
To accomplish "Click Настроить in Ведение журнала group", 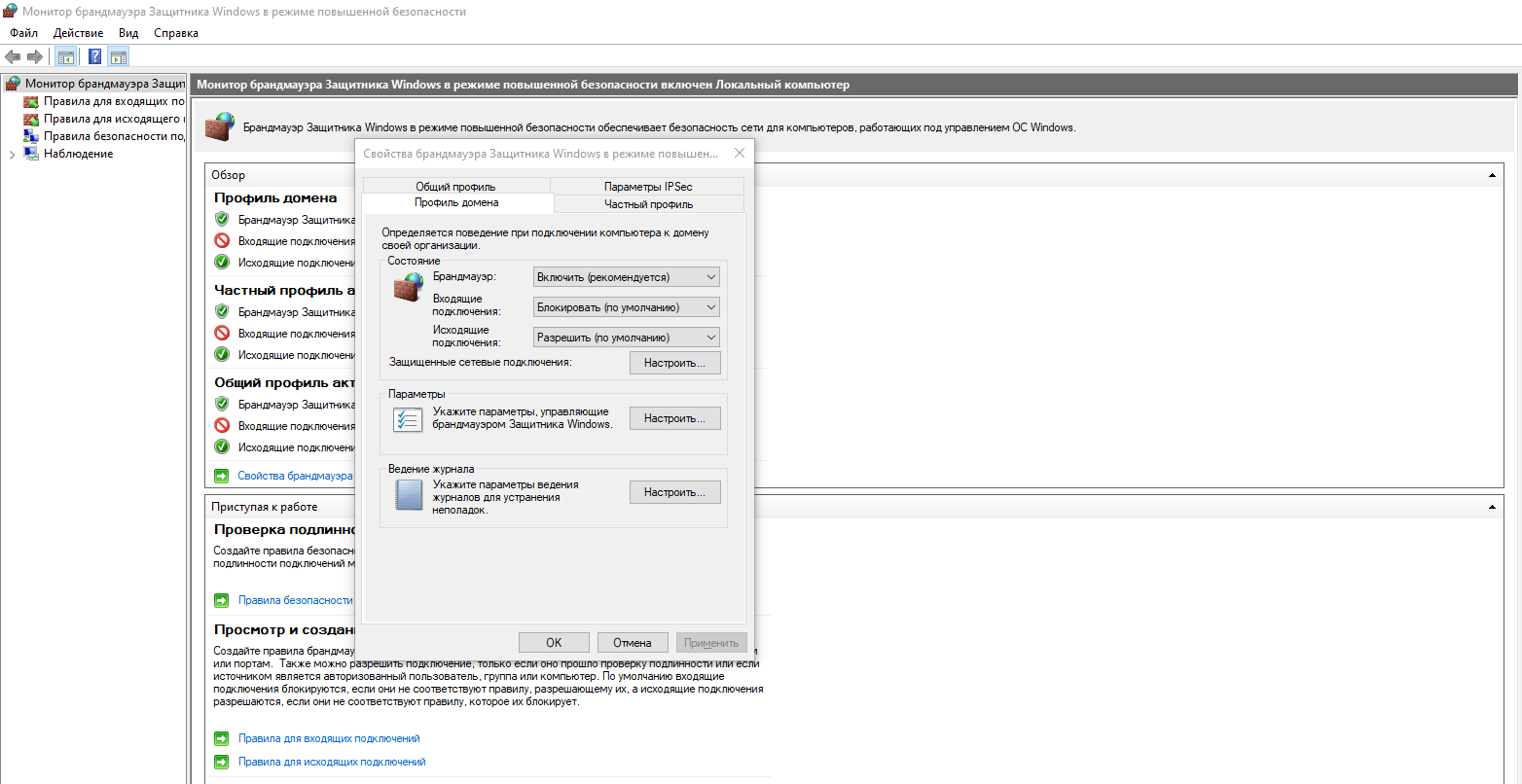I will click(x=674, y=492).
